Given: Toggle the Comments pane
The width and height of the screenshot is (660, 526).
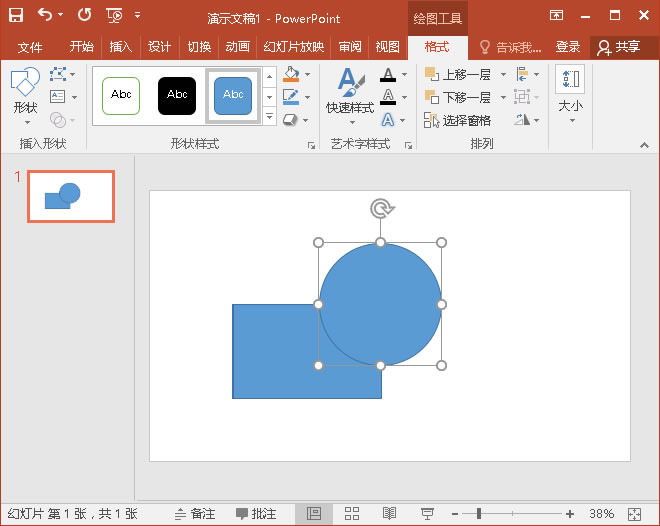Looking at the screenshot, I should [x=256, y=513].
